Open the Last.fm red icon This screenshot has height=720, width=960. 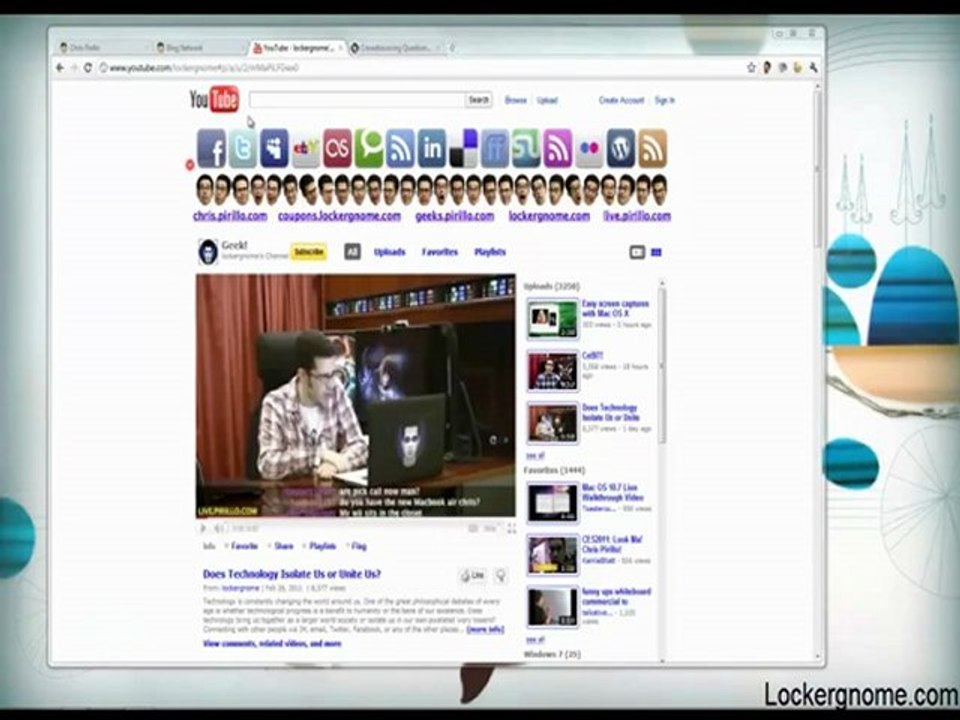[x=337, y=148]
